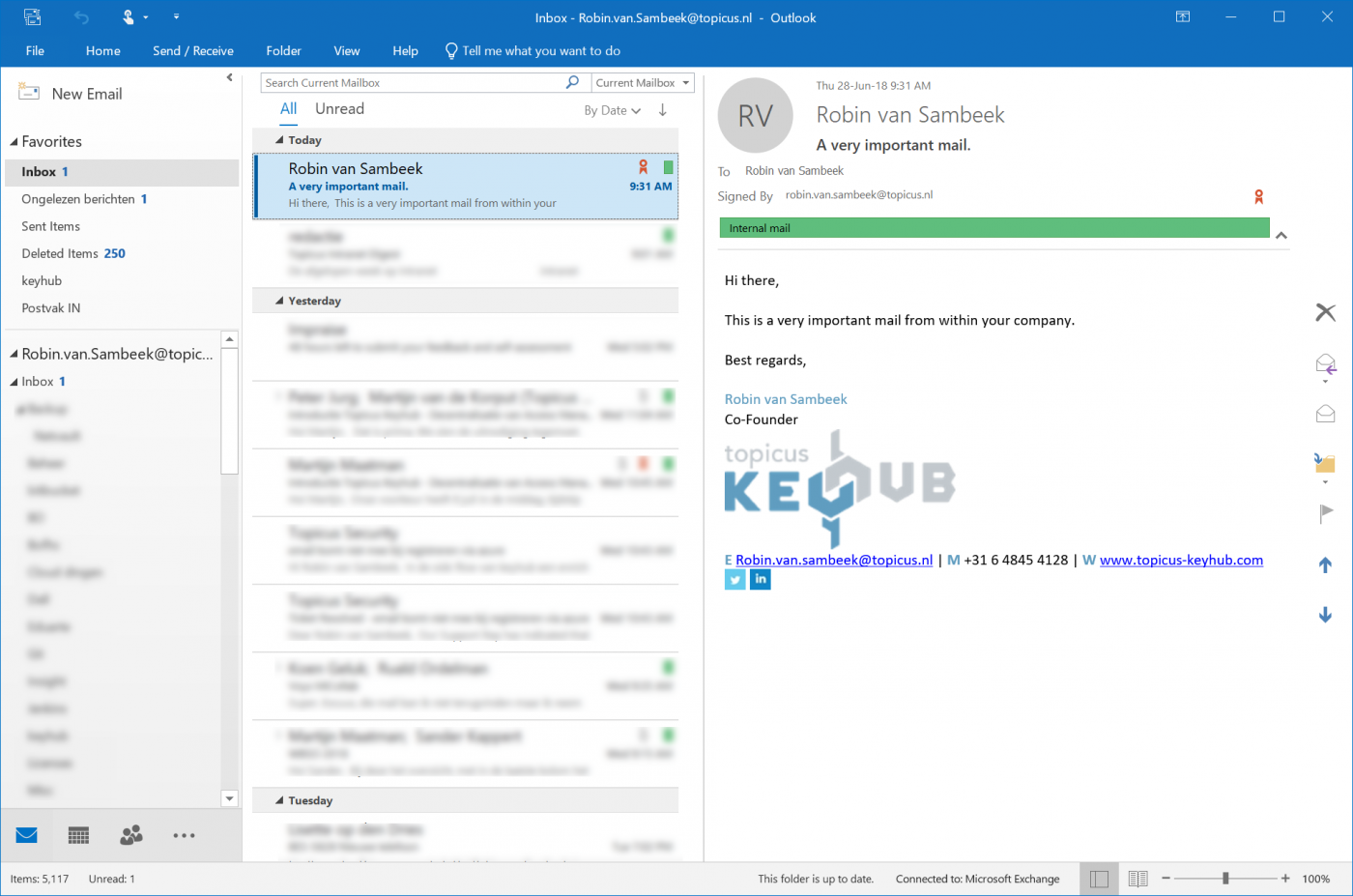
Task: Go to next item with down arrow
Action: coord(1325,615)
